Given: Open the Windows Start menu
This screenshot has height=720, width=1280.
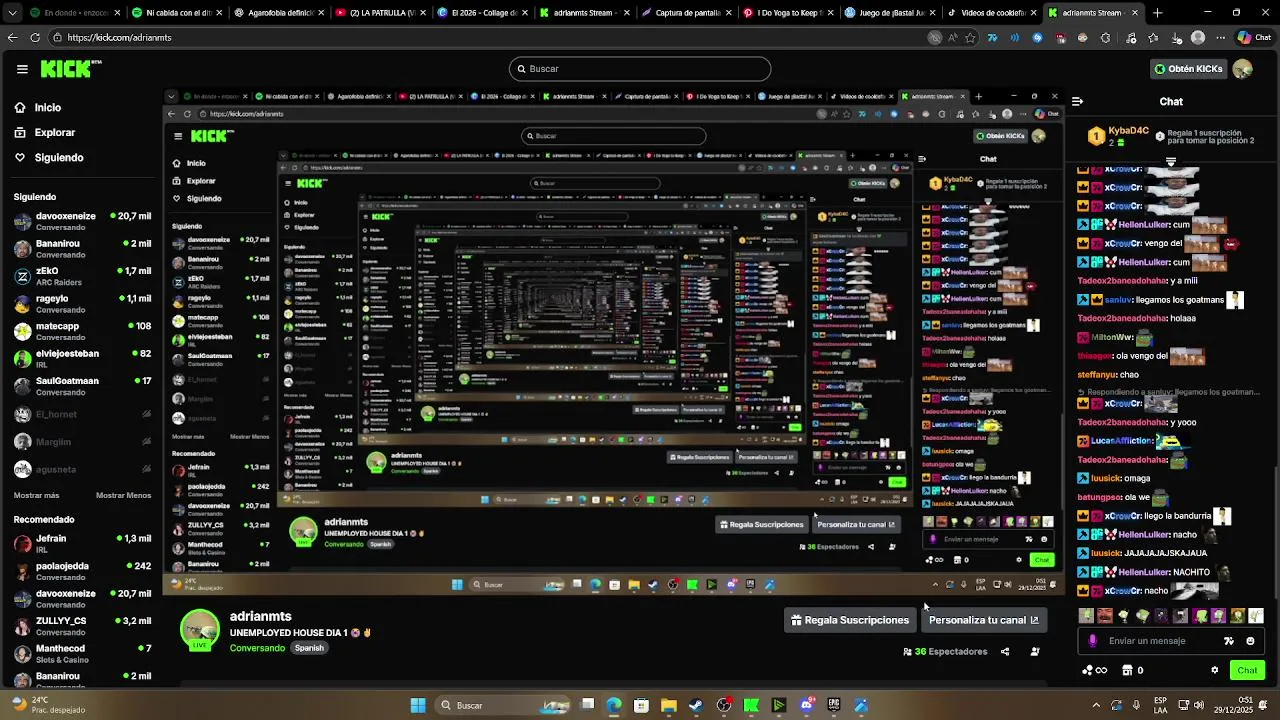Looking at the screenshot, I should 418,705.
